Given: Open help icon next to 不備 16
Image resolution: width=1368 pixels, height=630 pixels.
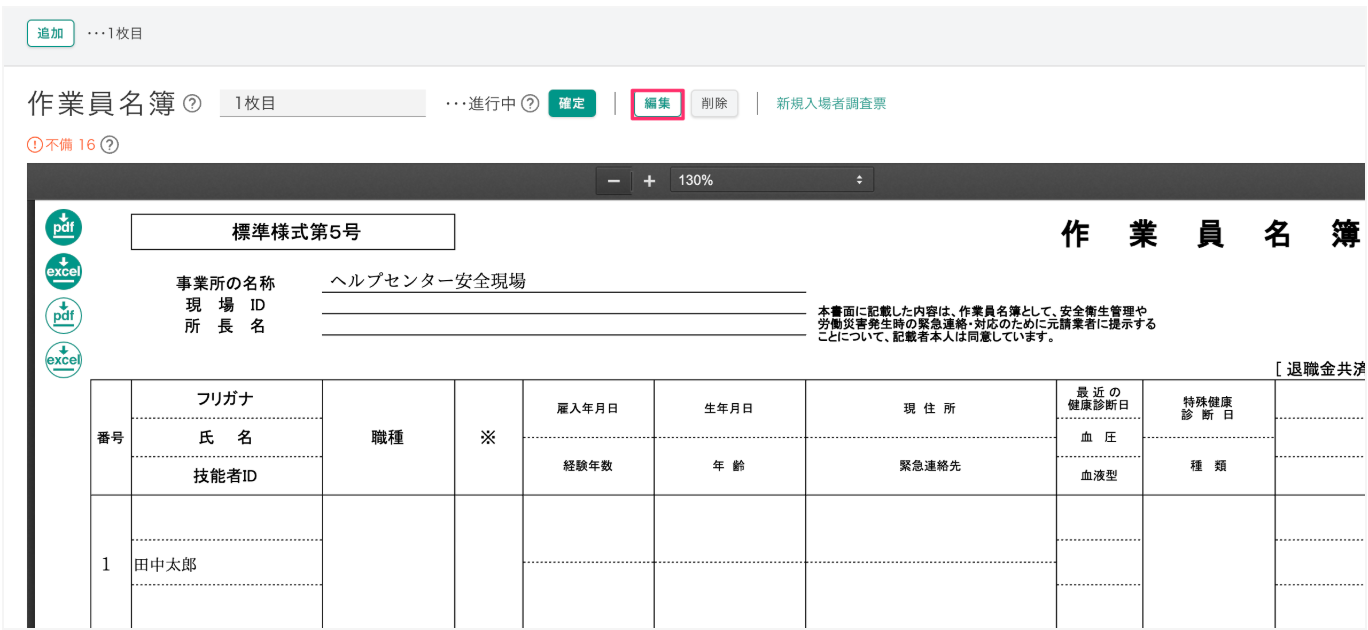Looking at the screenshot, I should click(110, 145).
